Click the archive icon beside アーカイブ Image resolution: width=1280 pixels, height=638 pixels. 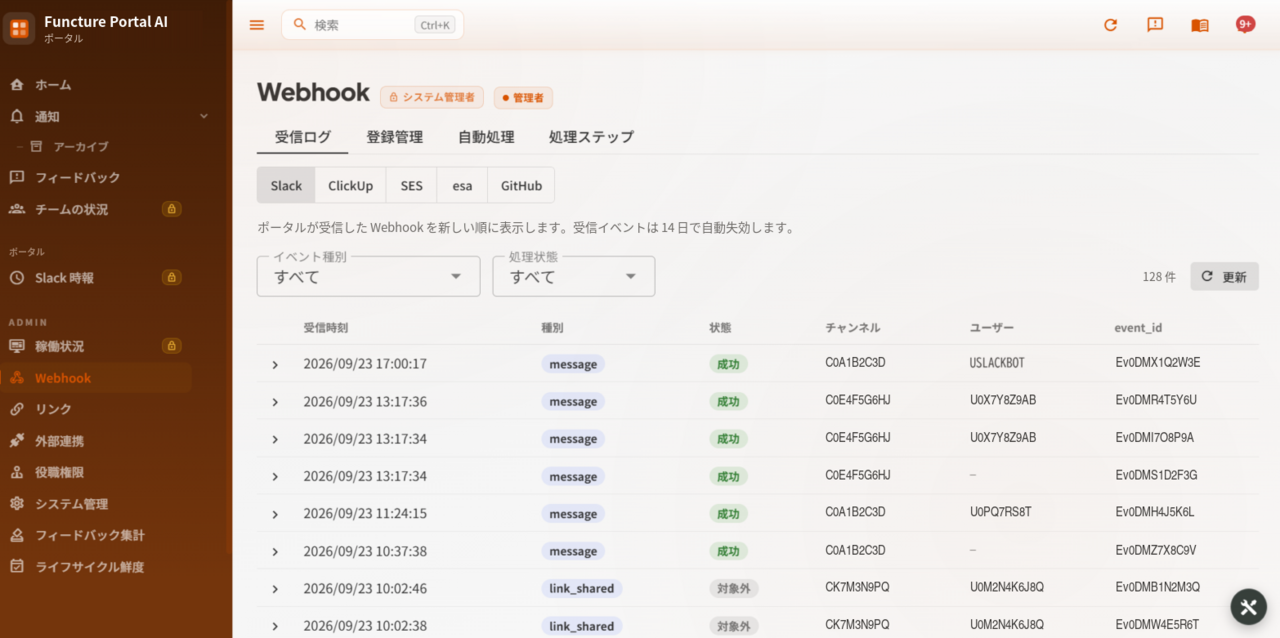(x=37, y=146)
